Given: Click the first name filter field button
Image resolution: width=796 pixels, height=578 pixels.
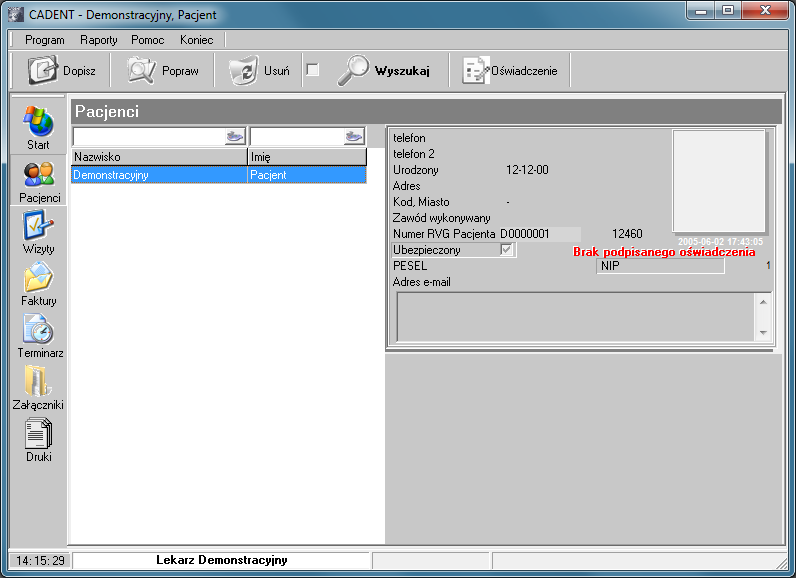Looking at the screenshot, I should coord(354,137).
